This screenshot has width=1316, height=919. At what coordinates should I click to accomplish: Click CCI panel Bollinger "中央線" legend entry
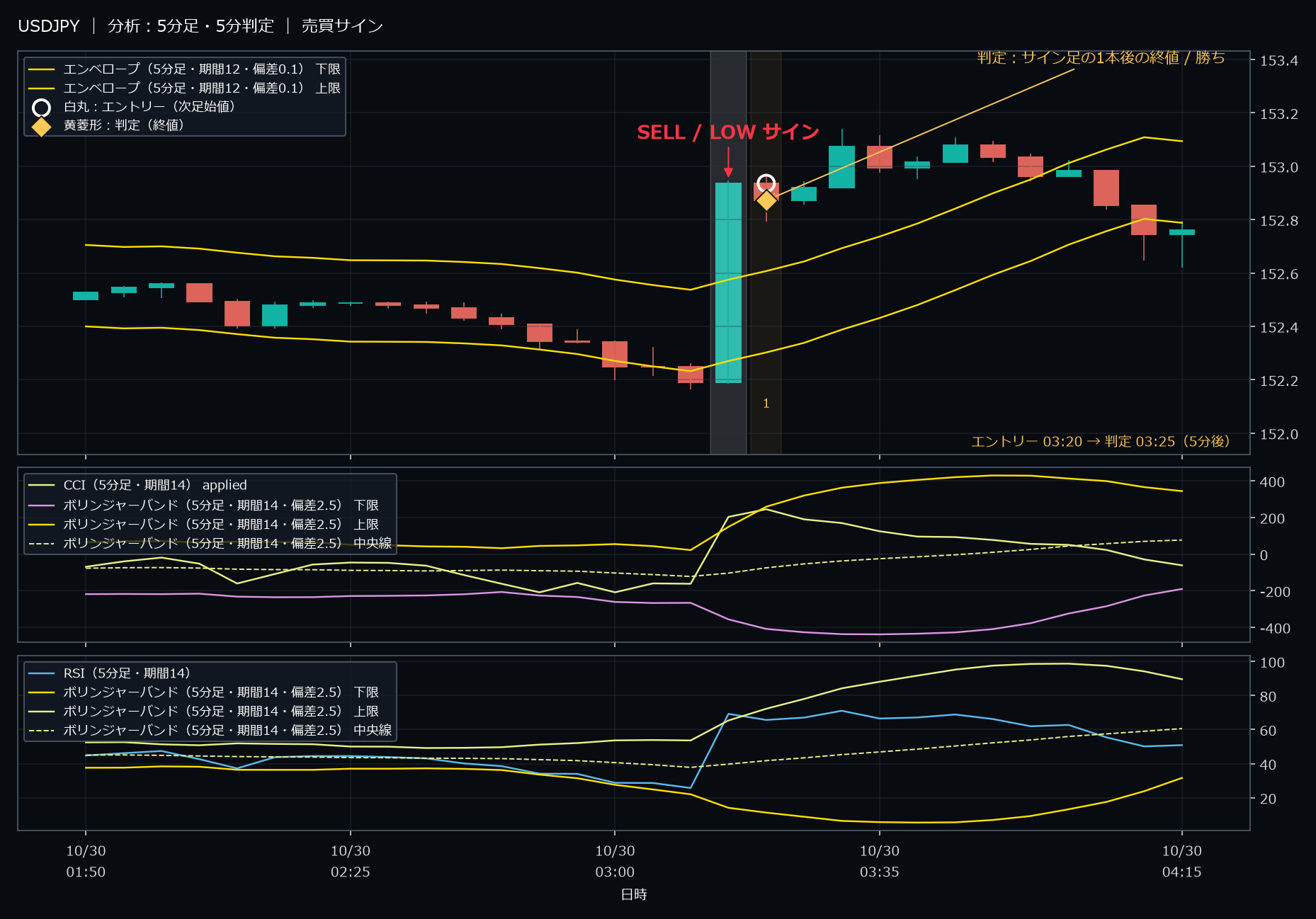(210, 543)
